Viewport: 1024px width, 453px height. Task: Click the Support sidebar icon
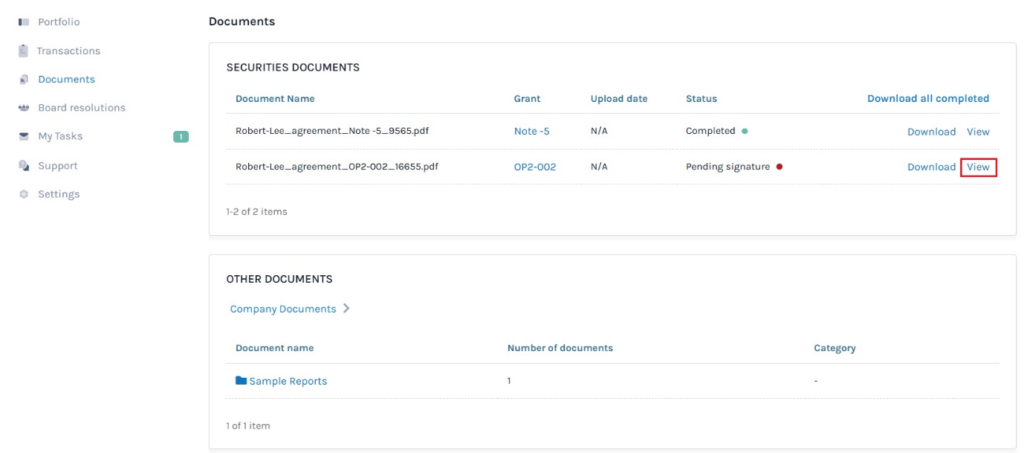23,166
